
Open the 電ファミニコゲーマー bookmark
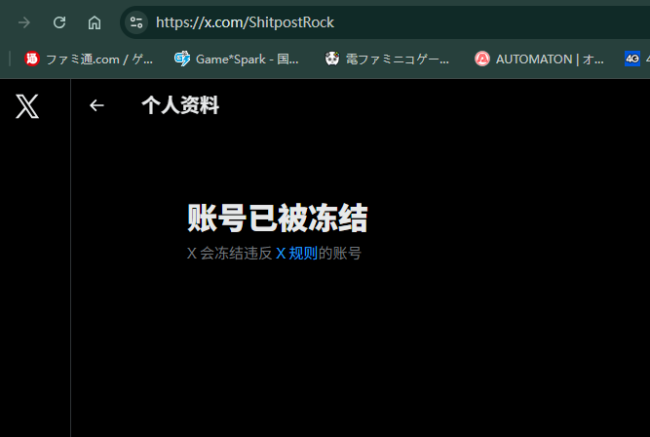(x=387, y=59)
